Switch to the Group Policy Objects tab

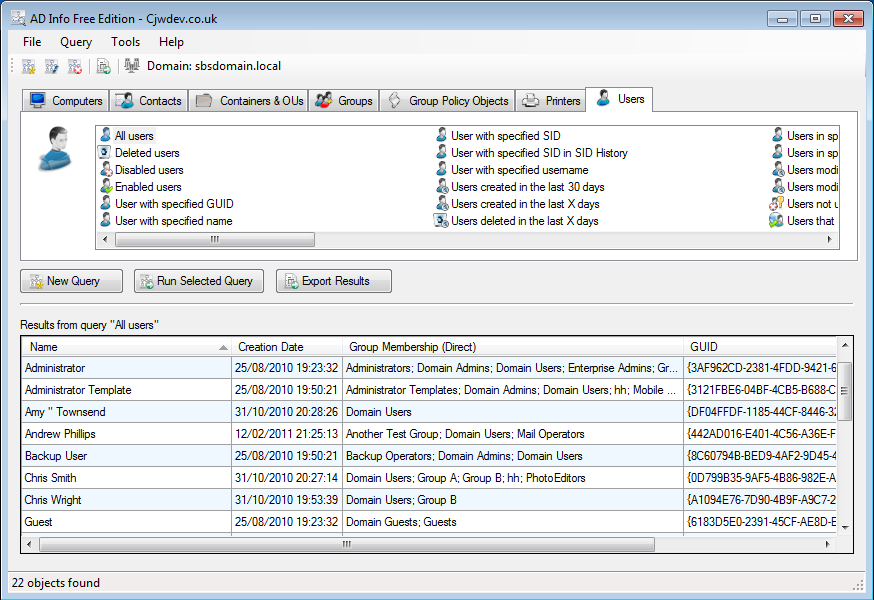[x=448, y=101]
